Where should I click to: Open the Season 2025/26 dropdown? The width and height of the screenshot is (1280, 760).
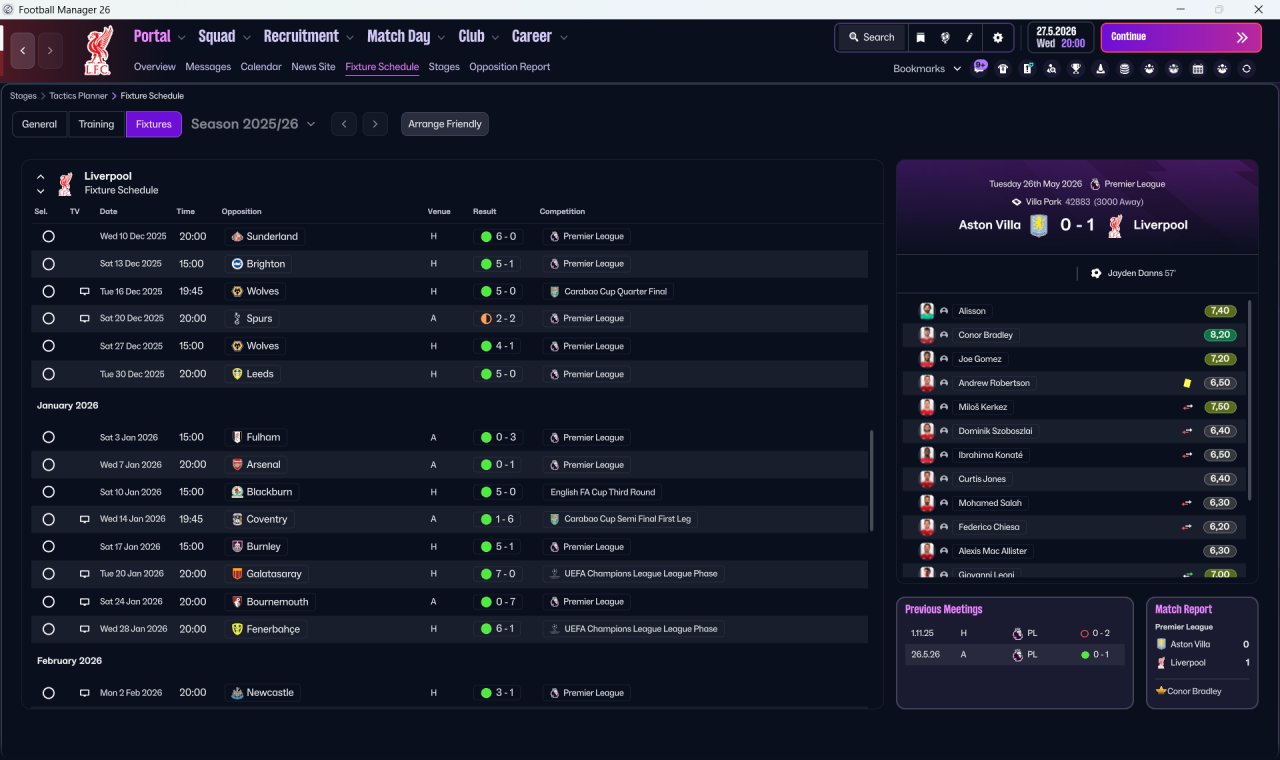(253, 124)
